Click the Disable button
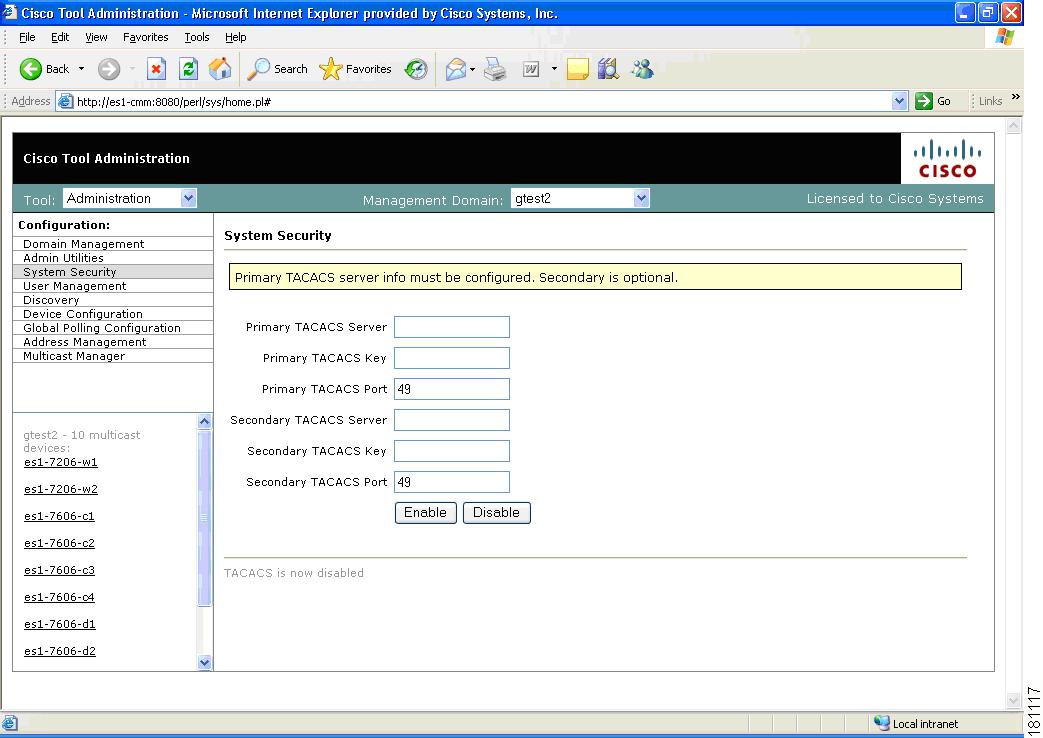This screenshot has height=738, width=1043. click(496, 512)
